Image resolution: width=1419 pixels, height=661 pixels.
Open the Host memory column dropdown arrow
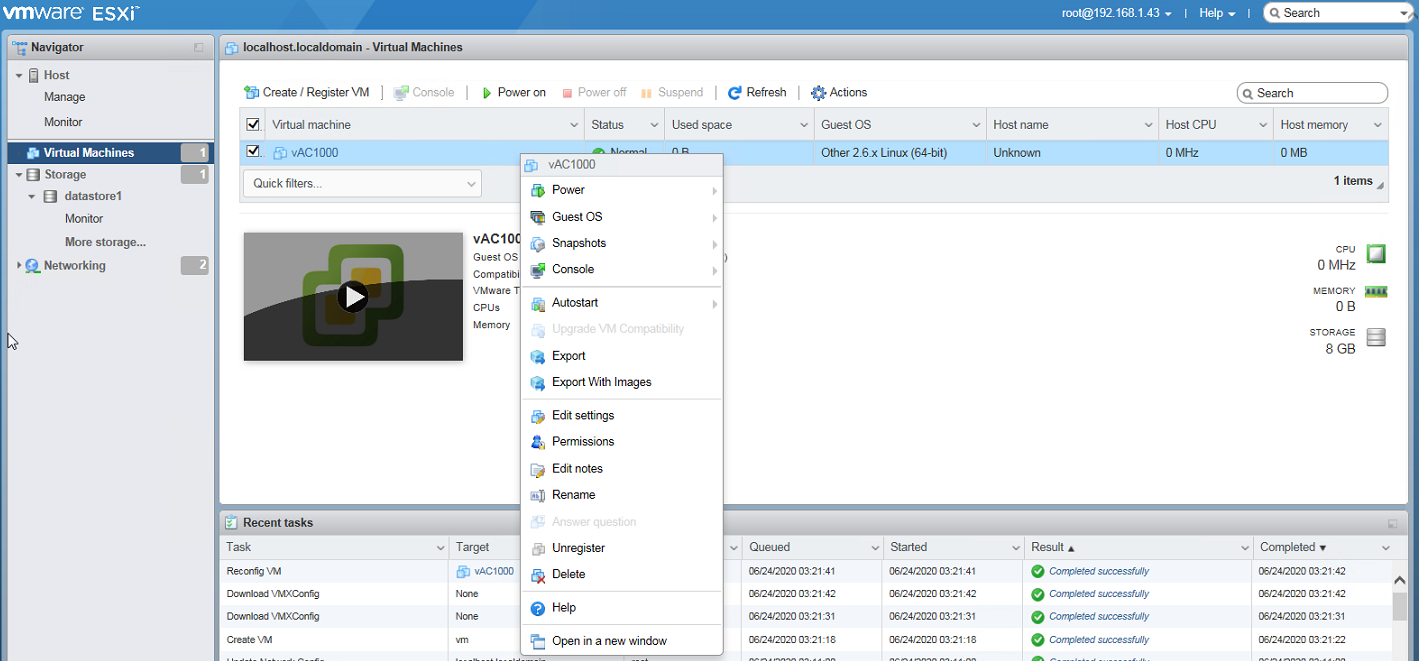(x=1378, y=125)
